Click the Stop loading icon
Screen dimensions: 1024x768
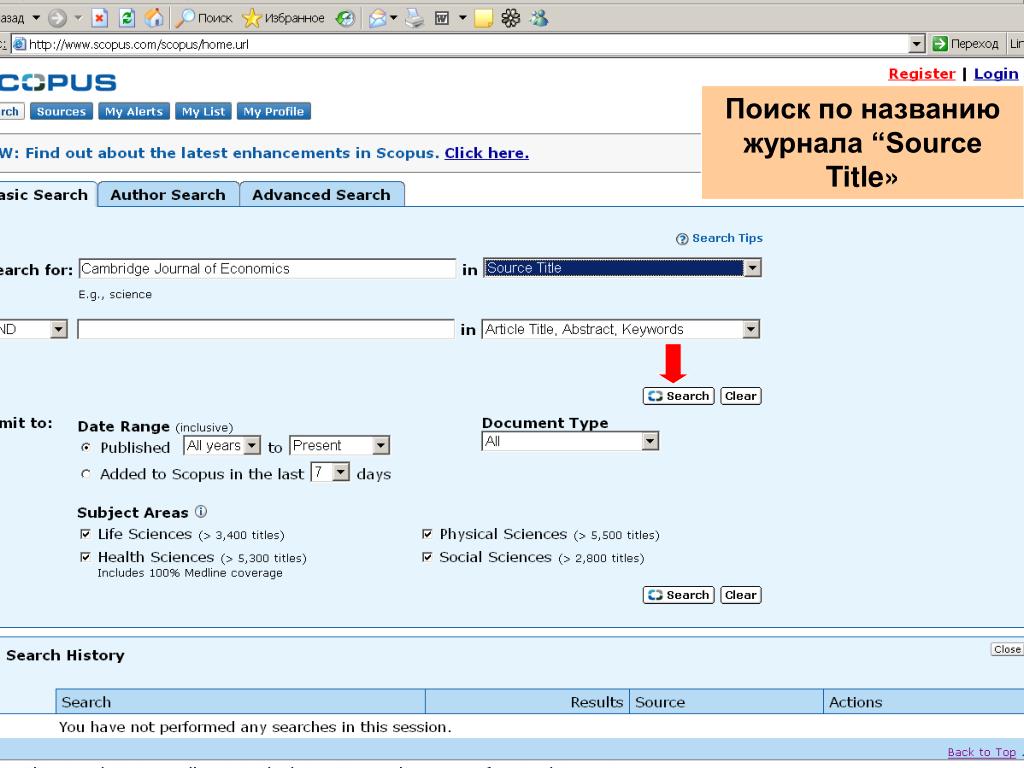point(99,18)
